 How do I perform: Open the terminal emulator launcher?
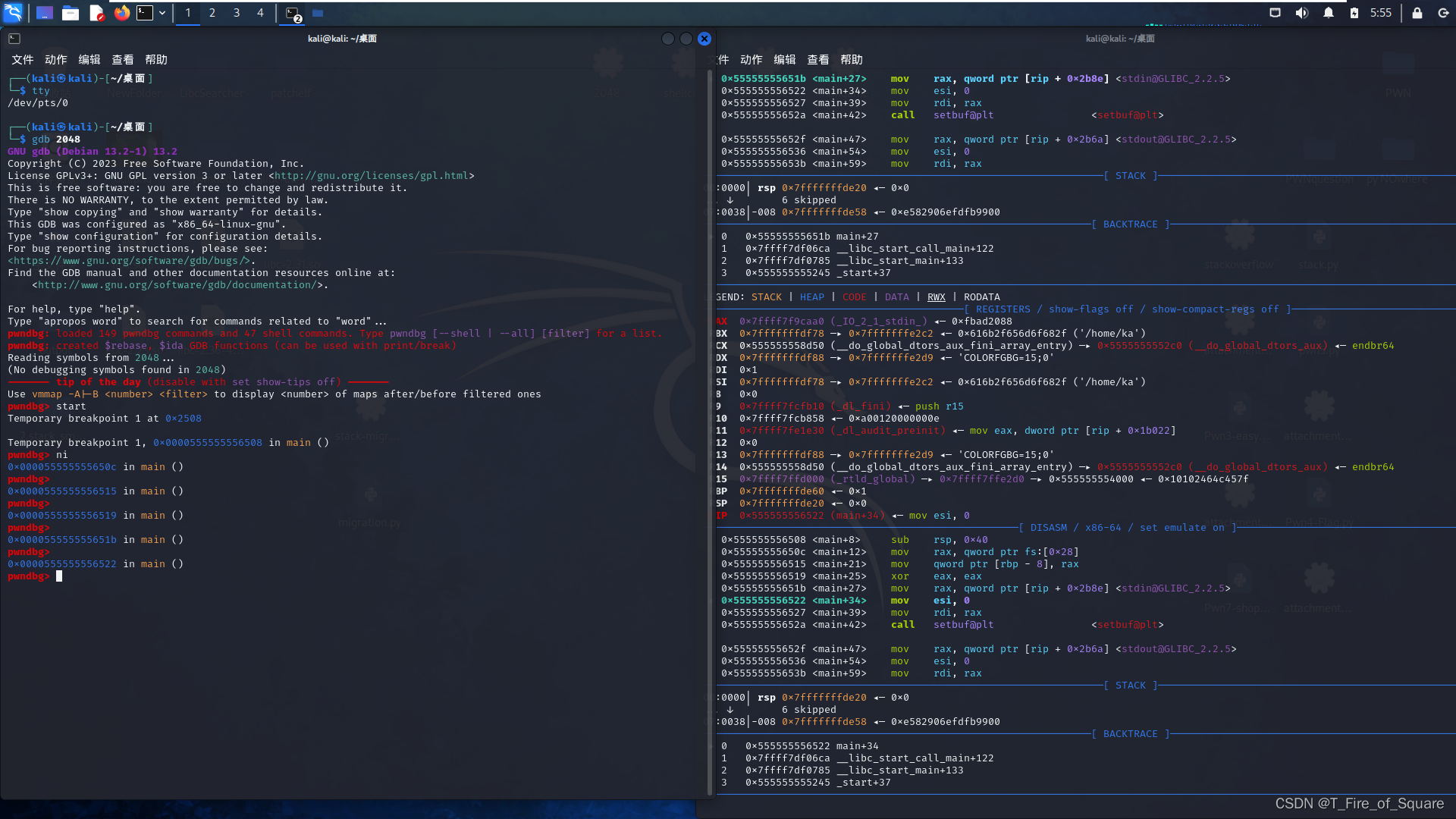point(145,13)
